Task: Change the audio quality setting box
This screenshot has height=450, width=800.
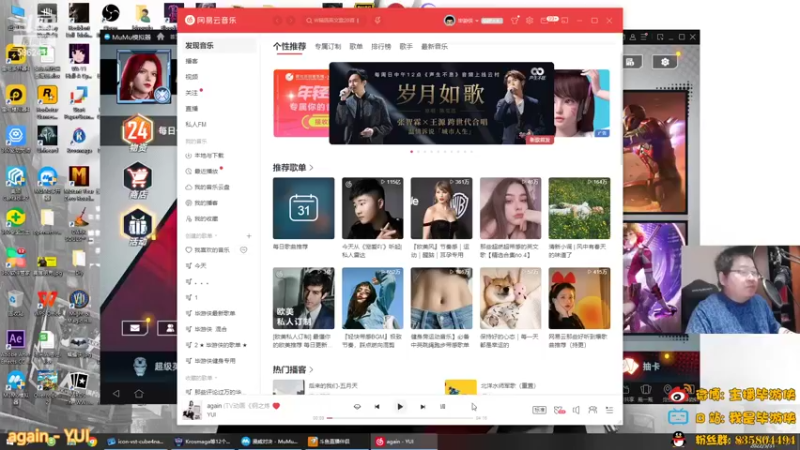Action: pos(539,410)
